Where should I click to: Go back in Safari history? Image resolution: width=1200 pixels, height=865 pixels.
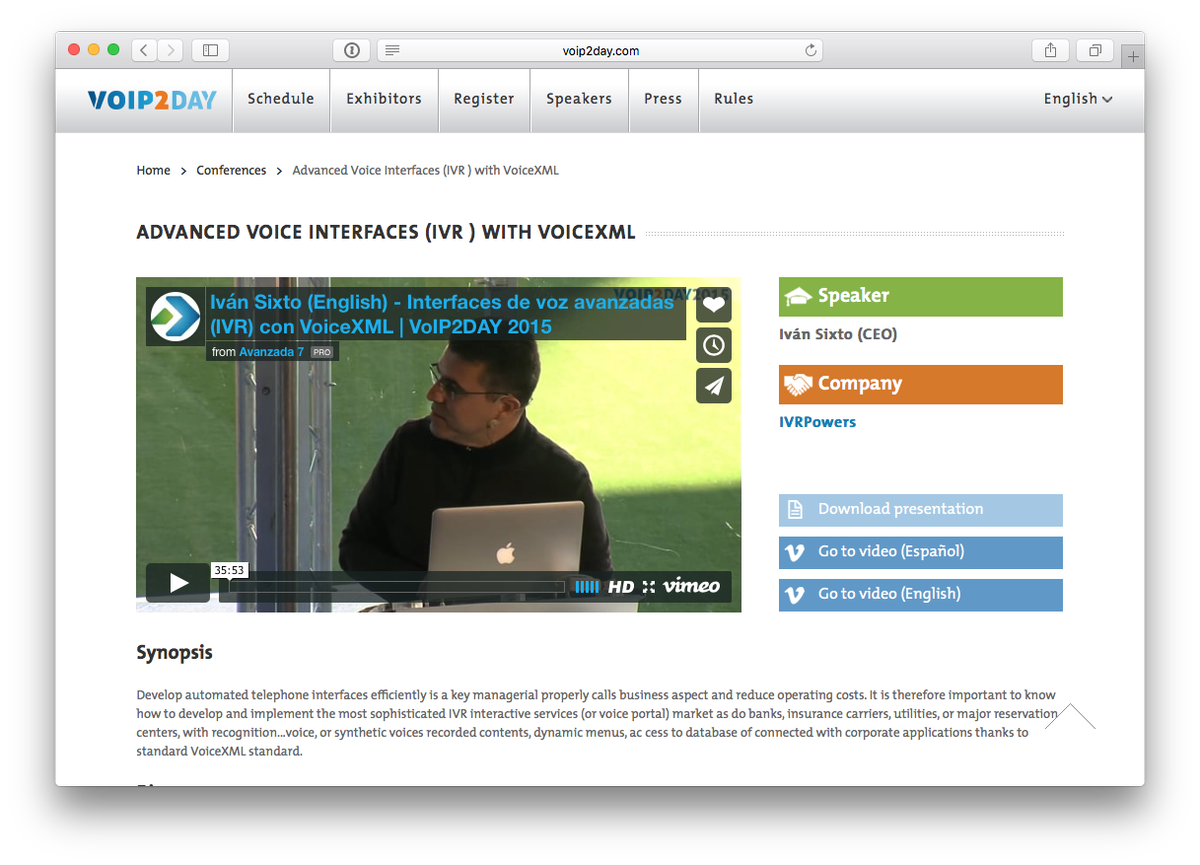(144, 49)
